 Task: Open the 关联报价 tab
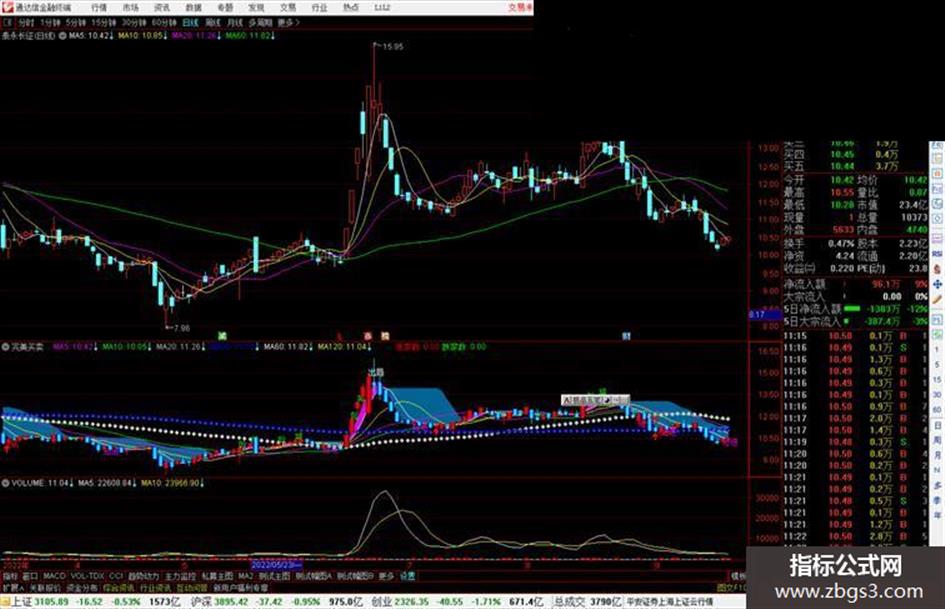click(x=45, y=587)
